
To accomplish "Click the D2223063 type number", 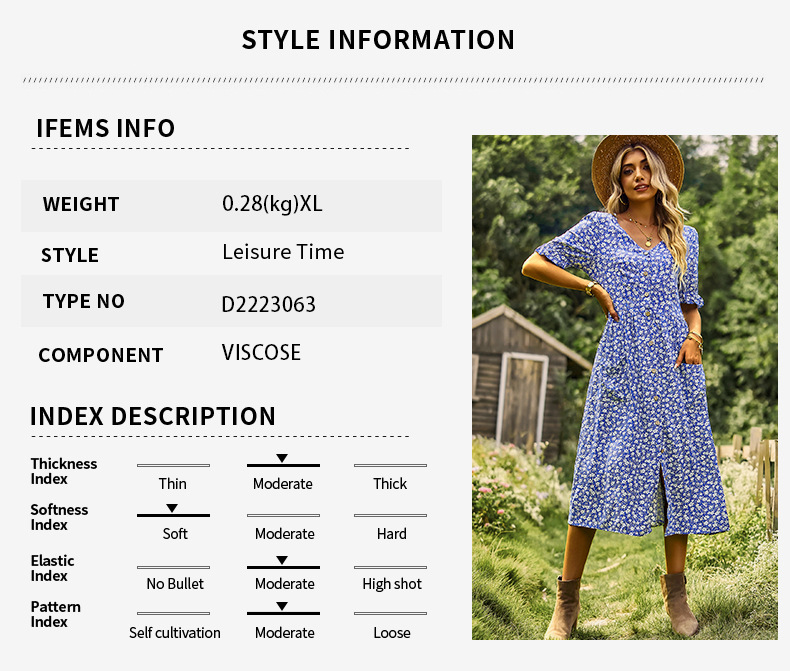I will [x=269, y=304].
